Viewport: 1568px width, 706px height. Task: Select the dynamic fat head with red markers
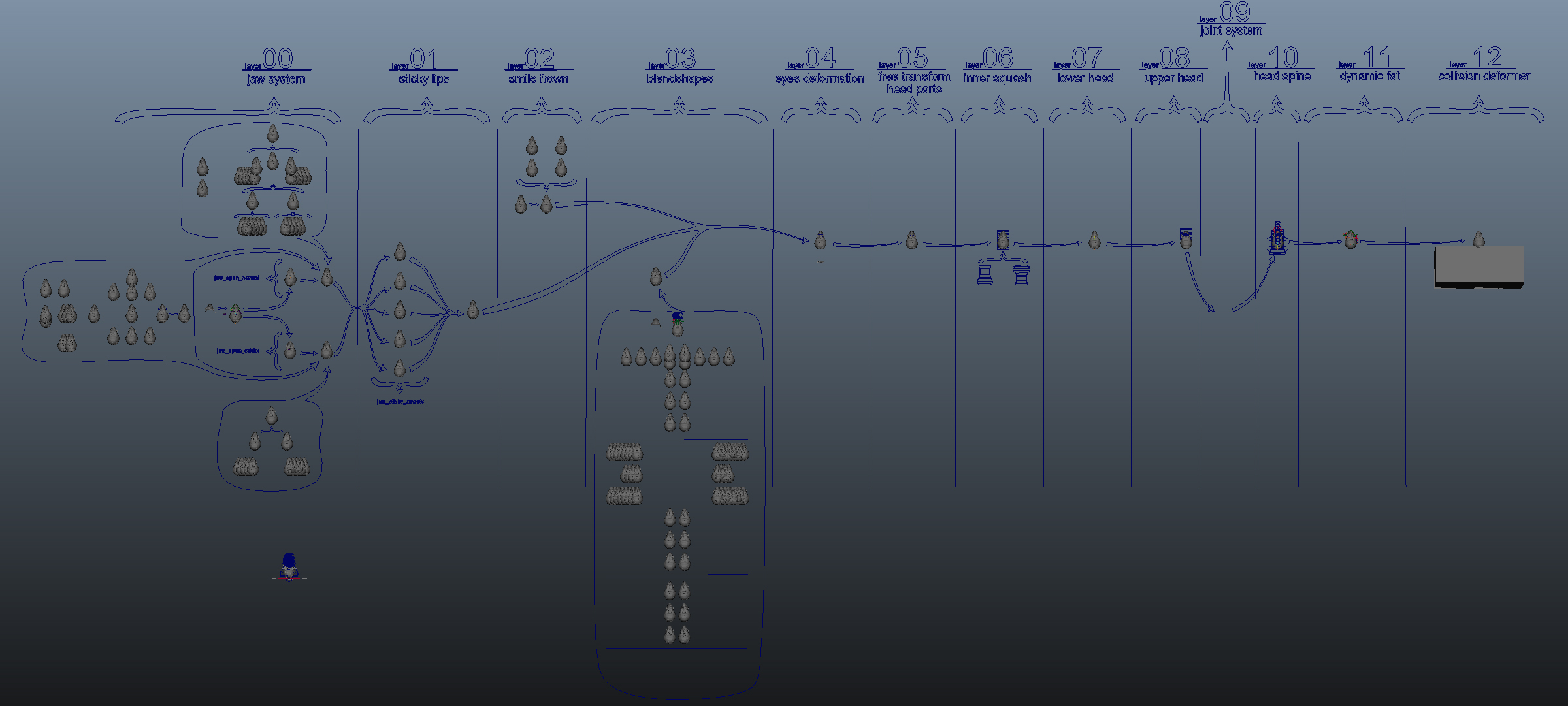coord(1350,239)
